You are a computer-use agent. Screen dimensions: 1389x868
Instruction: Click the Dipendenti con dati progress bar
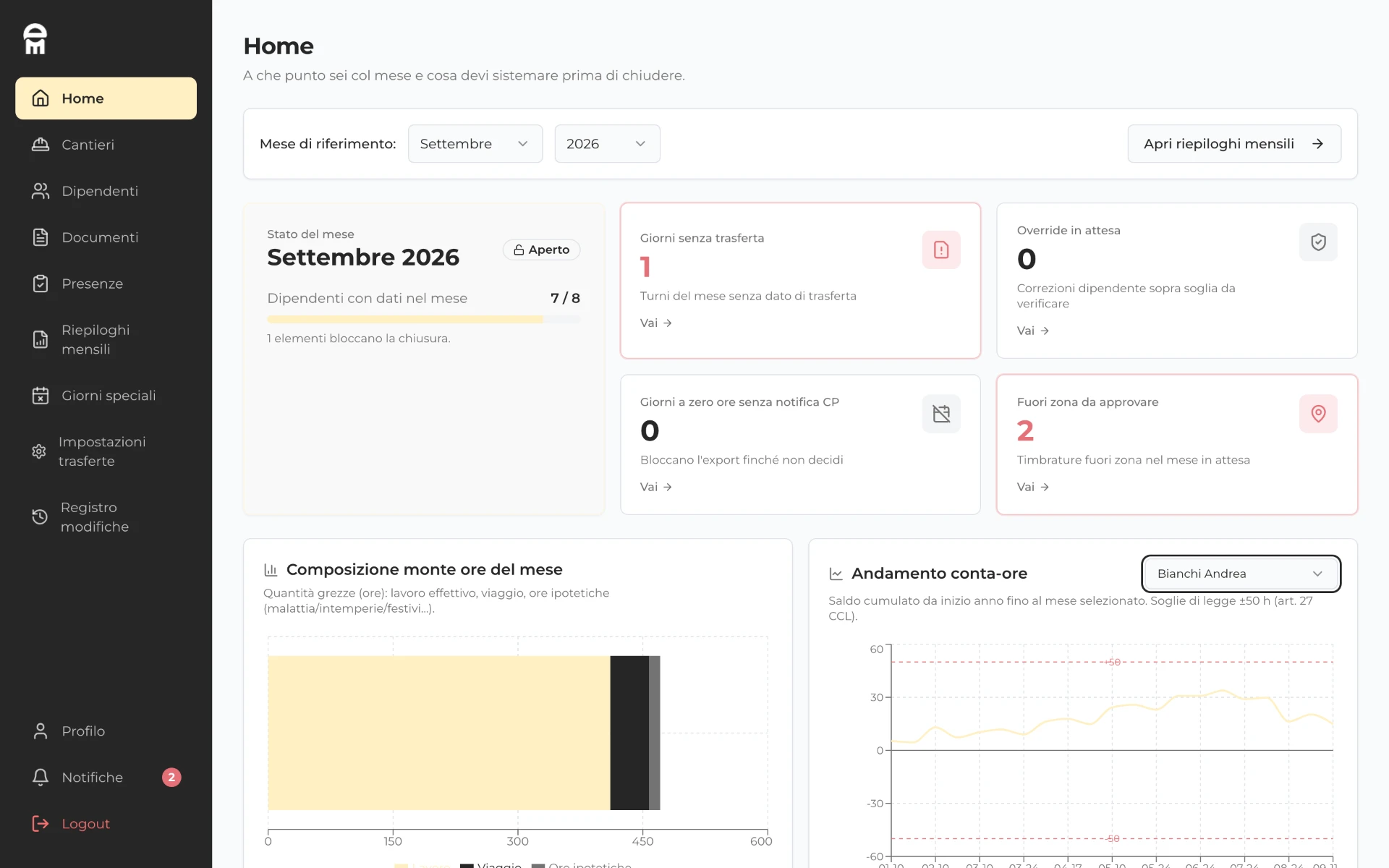[424, 319]
